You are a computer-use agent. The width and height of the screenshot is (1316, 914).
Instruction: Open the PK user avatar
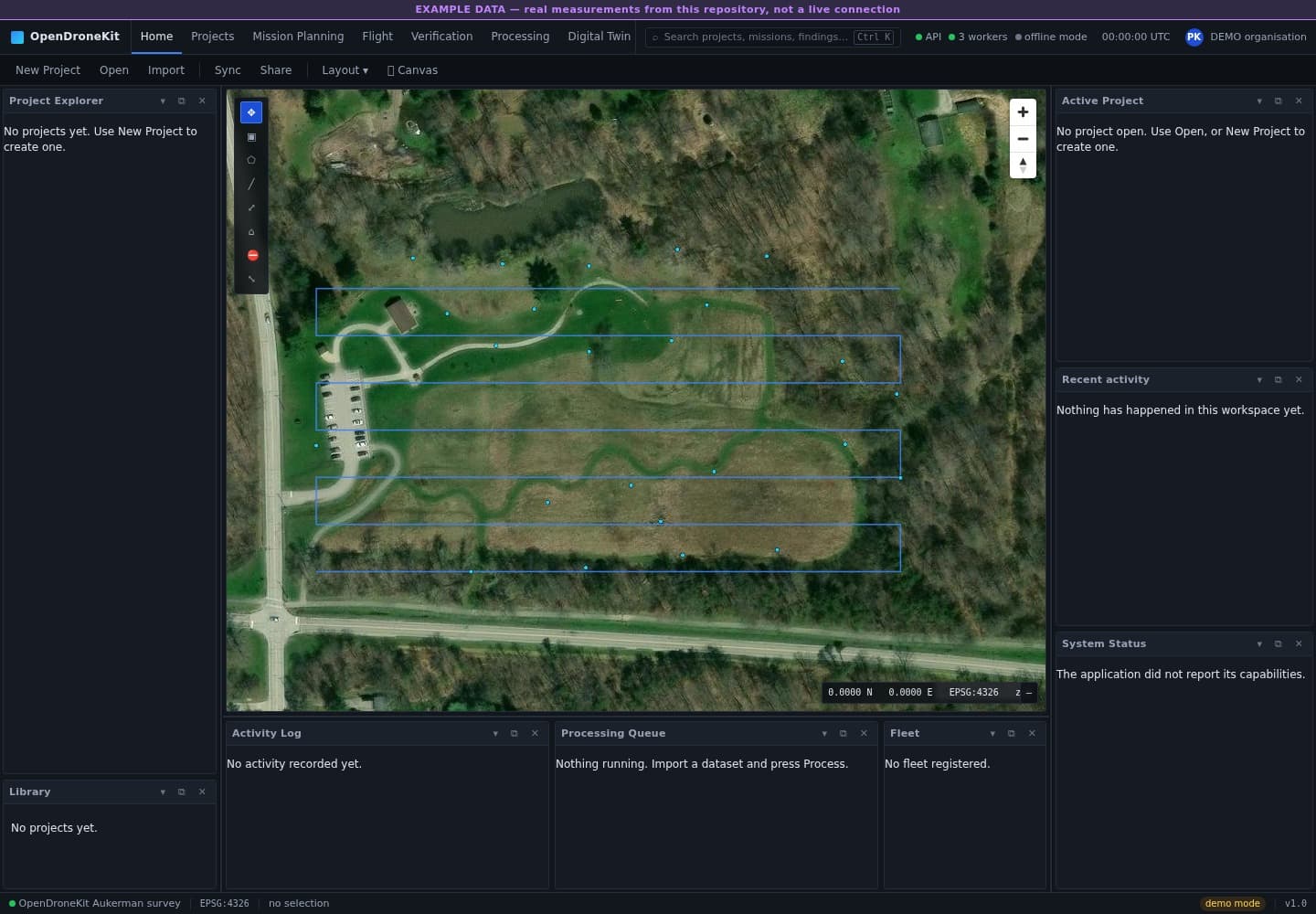pyautogui.click(x=1194, y=37)
